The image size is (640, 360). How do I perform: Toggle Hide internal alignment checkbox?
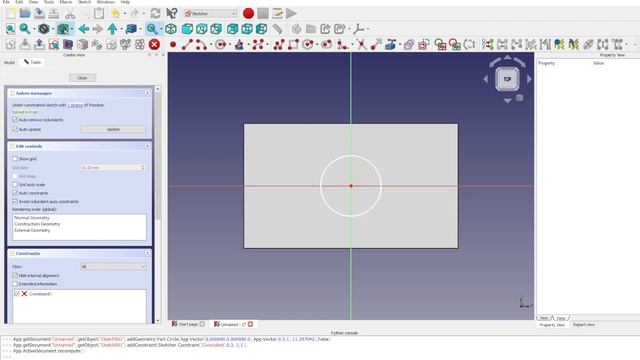tap(15, 276)
